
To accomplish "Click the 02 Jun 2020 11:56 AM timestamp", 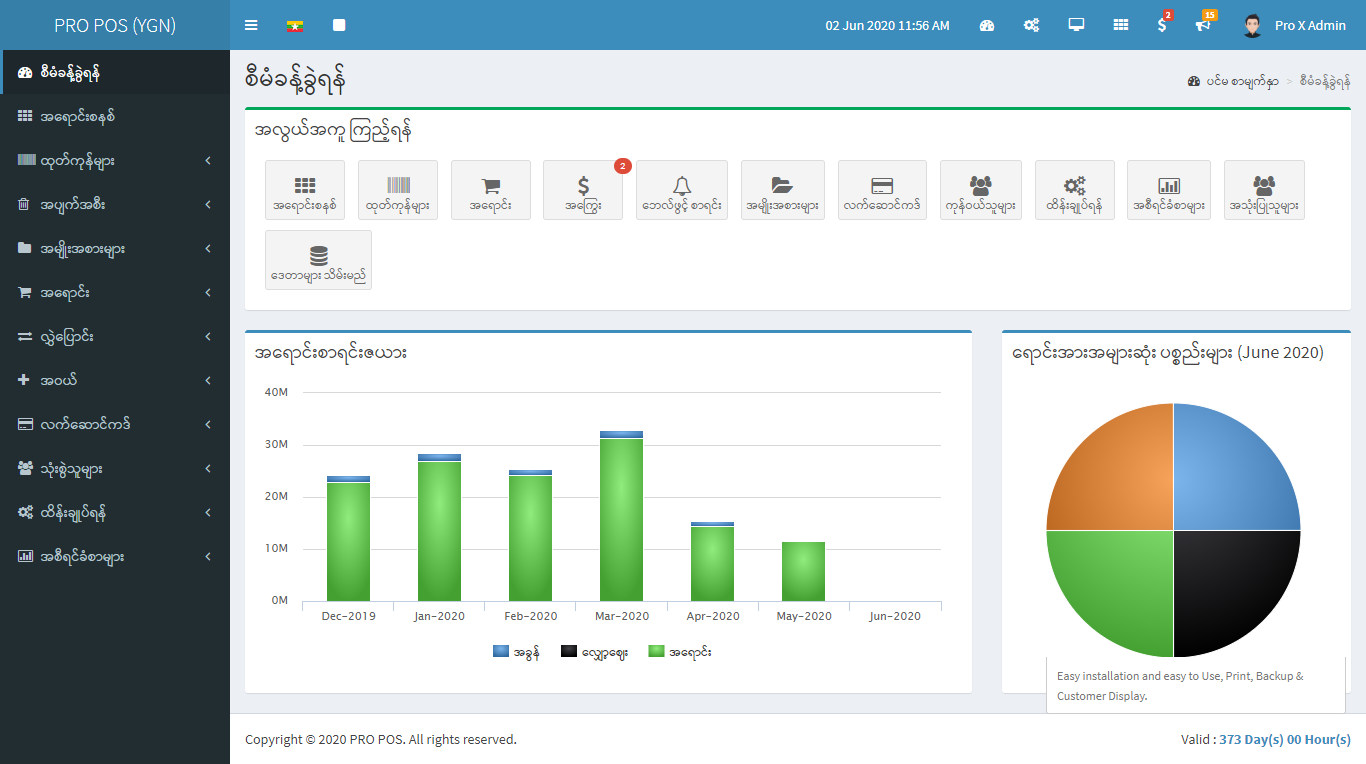I will [x=888, y=25].
